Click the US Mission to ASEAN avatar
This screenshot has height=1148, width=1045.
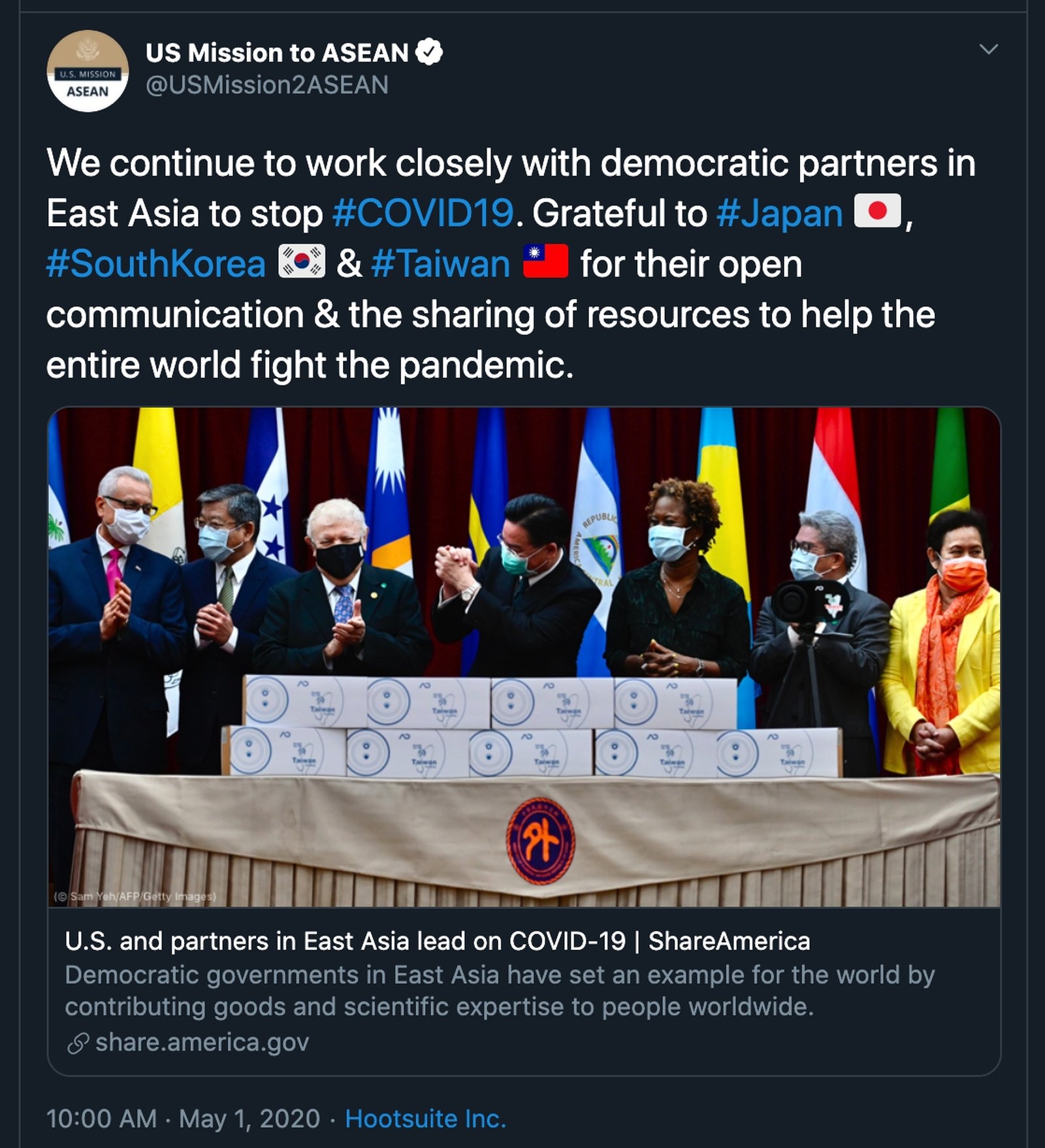(x=88, y=71)
